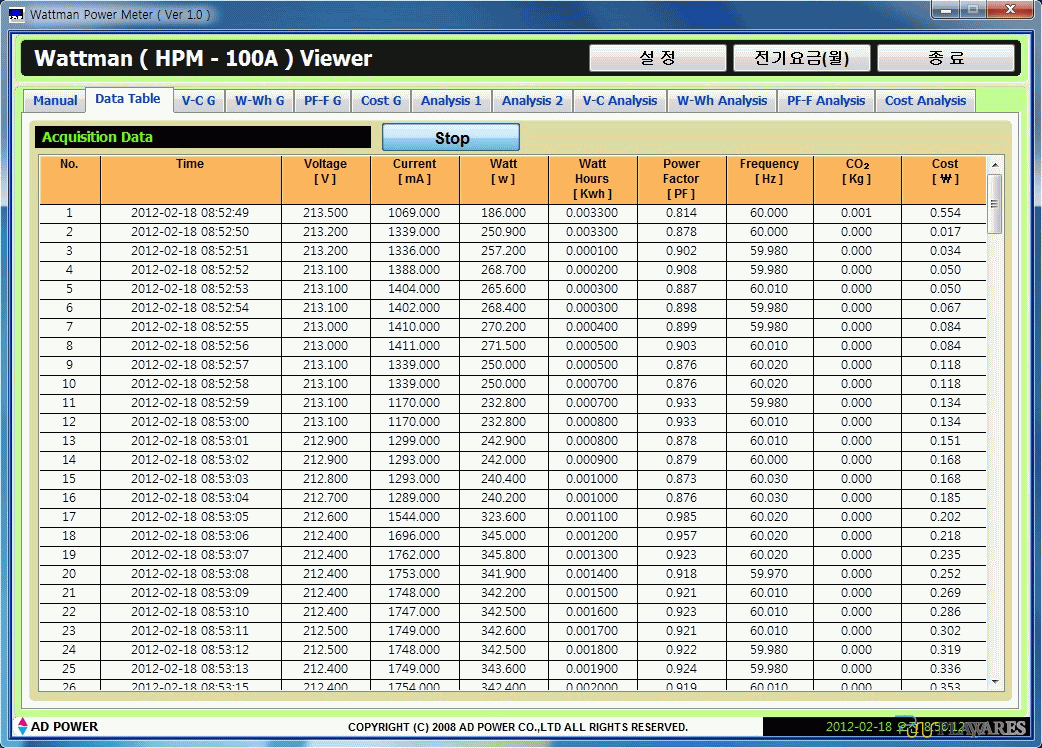Click CO2 value 0.001 in row 1

point(857,213)
